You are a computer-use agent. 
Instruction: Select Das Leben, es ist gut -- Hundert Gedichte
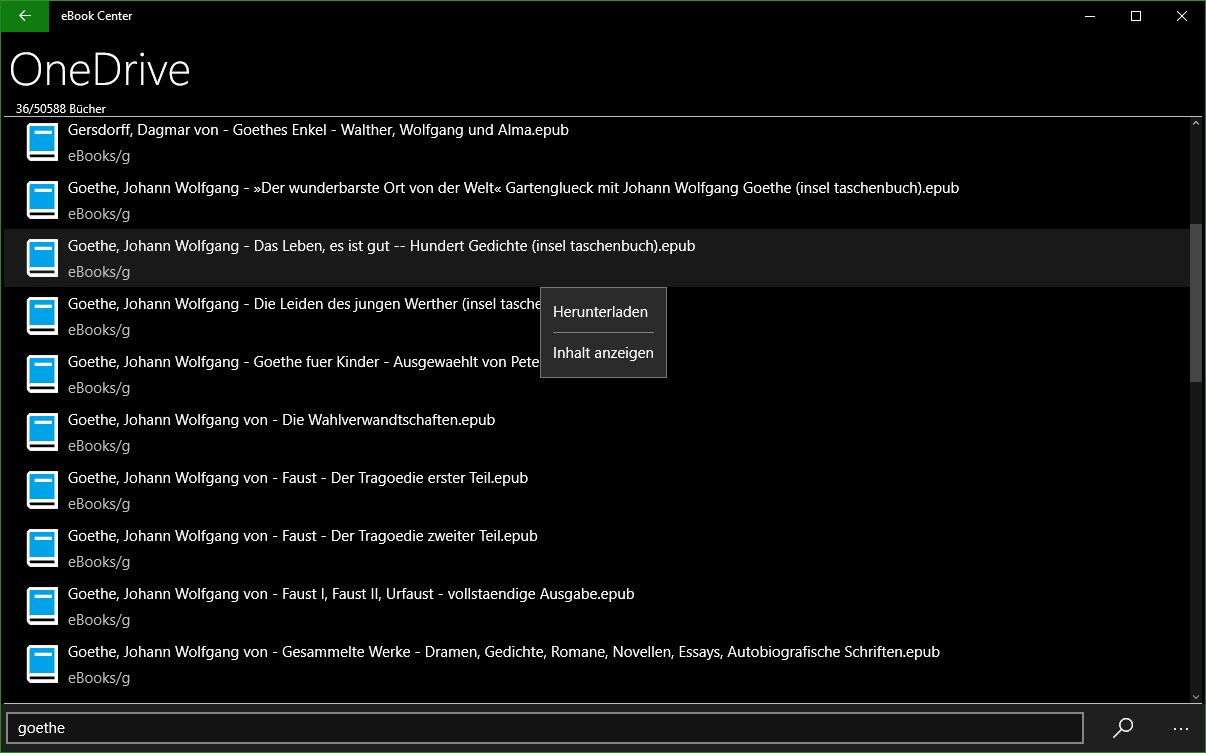point(381,246)
